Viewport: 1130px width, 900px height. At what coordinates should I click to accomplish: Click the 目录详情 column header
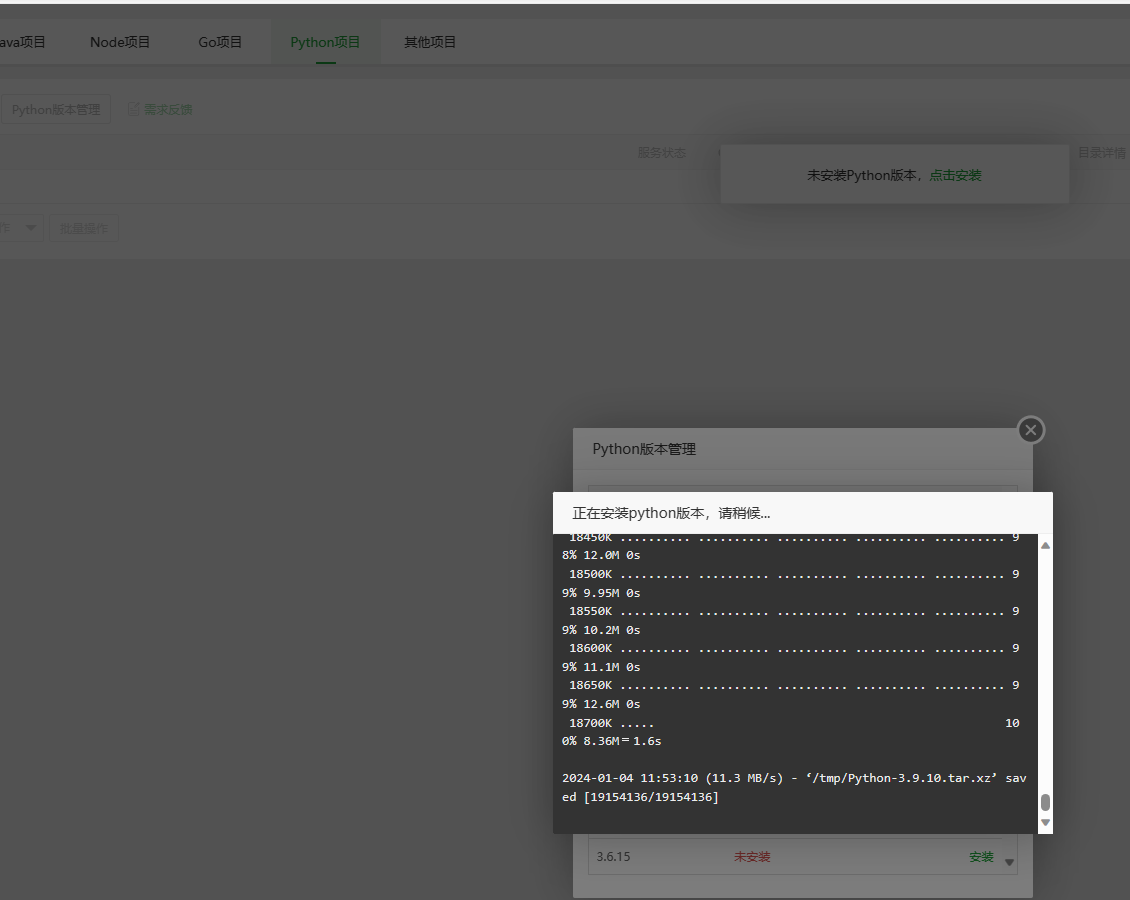(1101, 153)
